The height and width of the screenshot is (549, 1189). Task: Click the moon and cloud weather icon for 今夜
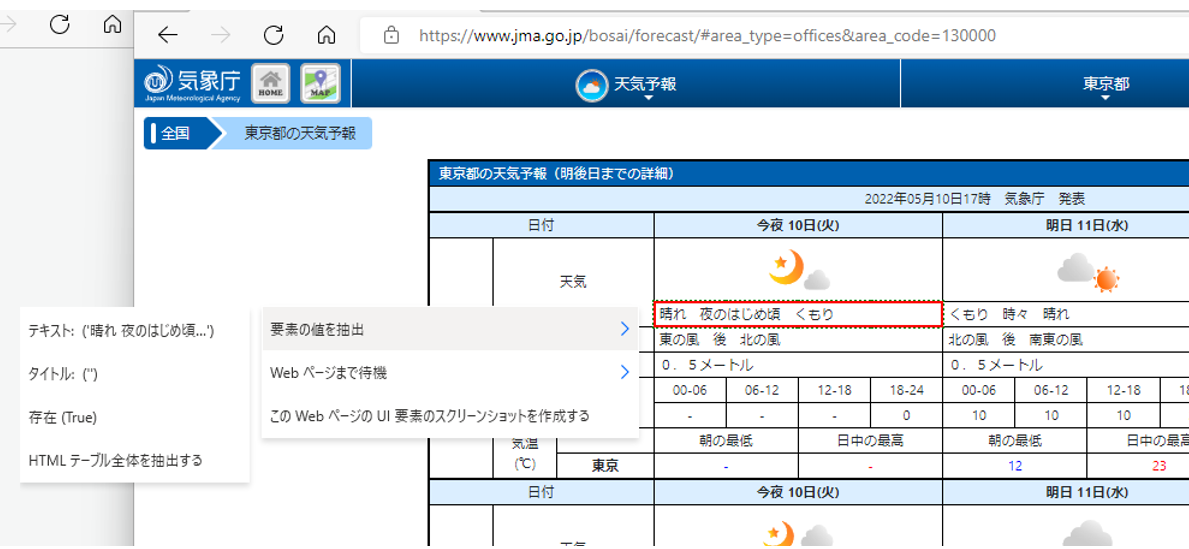coord(798,271)
